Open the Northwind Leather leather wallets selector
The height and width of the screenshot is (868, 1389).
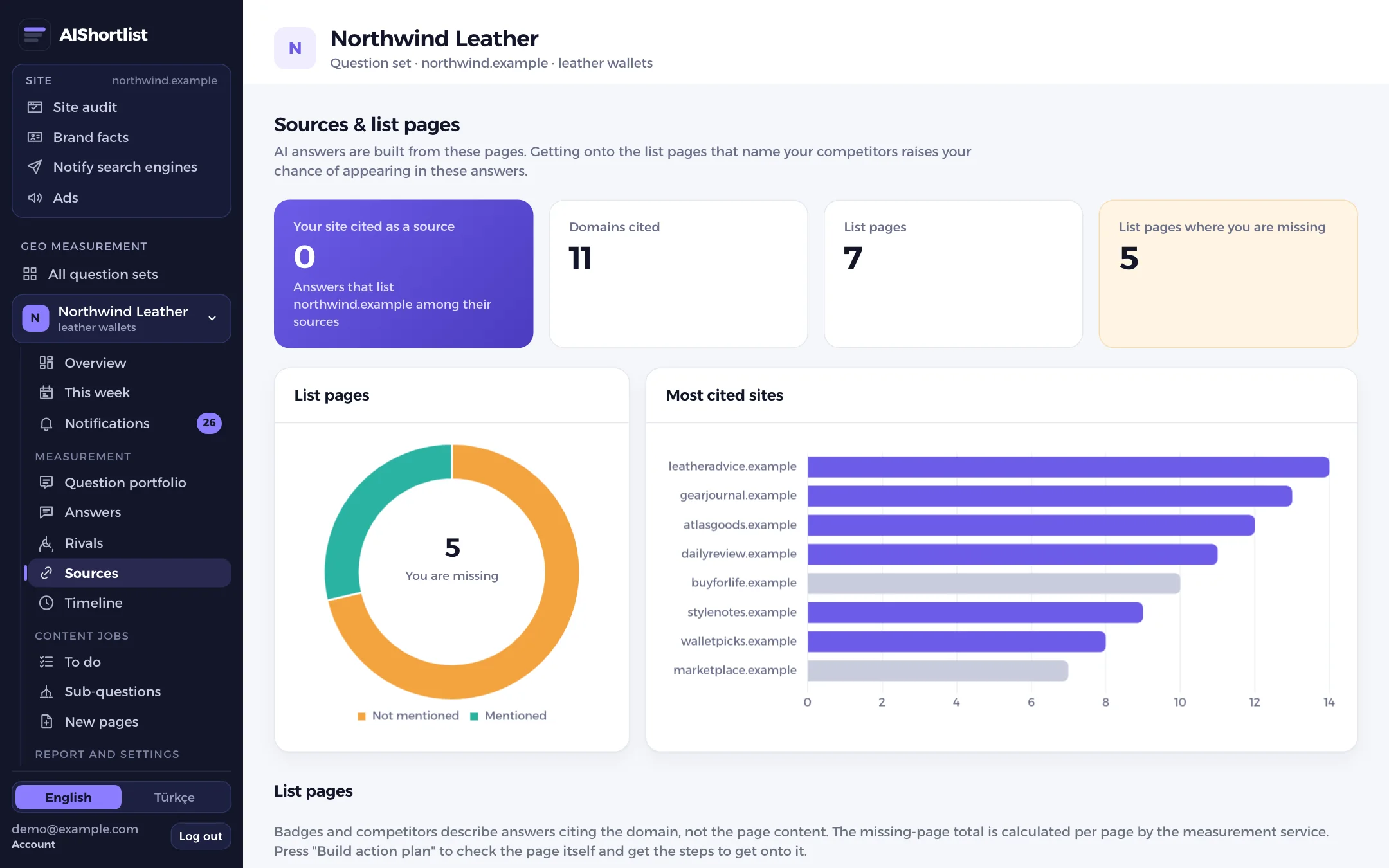click(x=122, y=318)
